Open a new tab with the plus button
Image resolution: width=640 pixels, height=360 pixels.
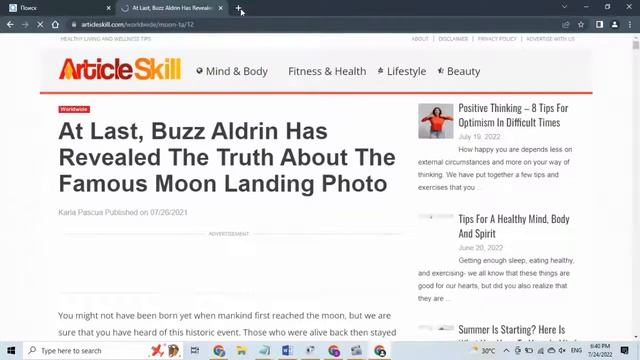(x=238, y=8)
